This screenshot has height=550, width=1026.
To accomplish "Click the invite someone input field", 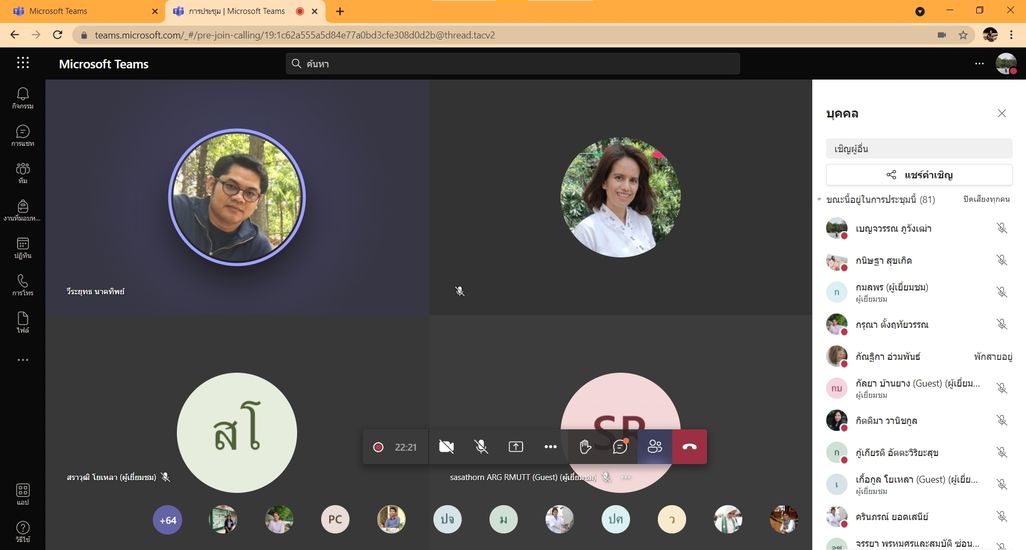I will pyautogui.click(x=919, y=149).
